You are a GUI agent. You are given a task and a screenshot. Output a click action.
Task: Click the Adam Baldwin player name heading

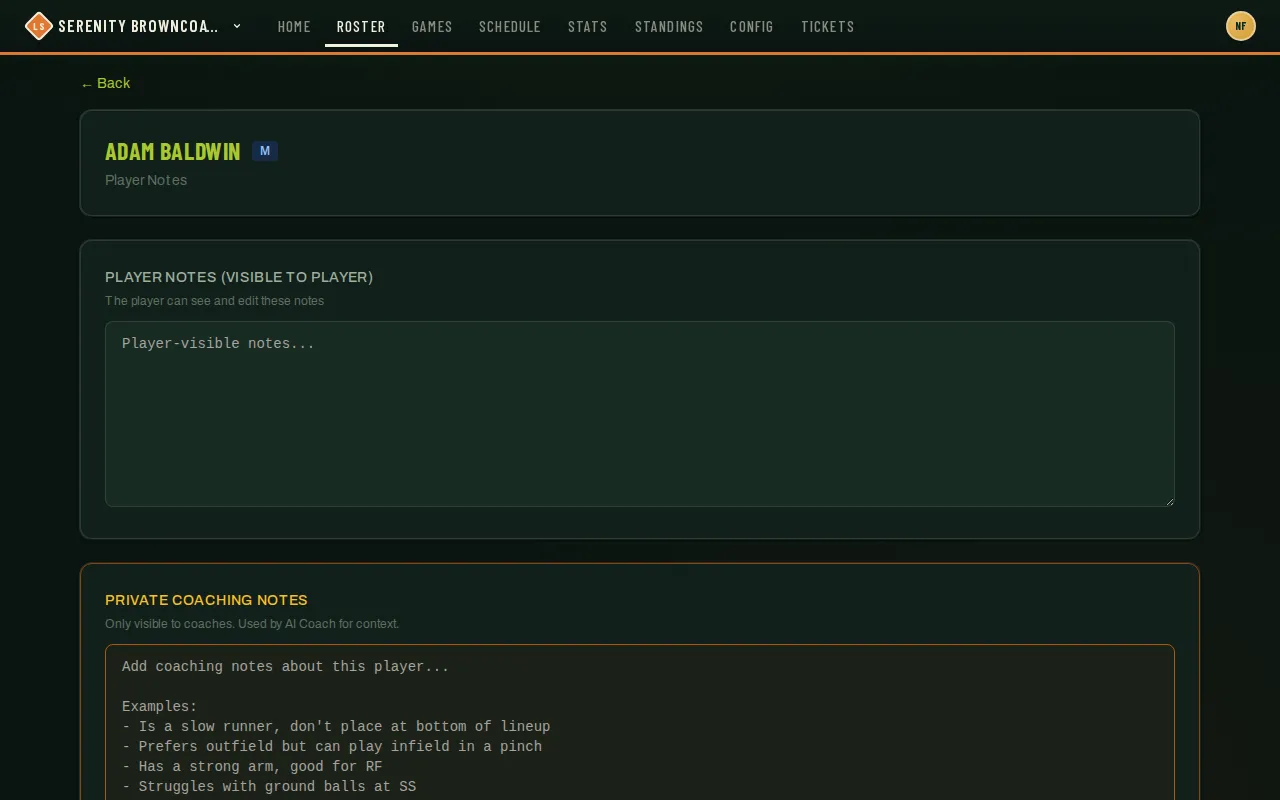tap(173, 151)
